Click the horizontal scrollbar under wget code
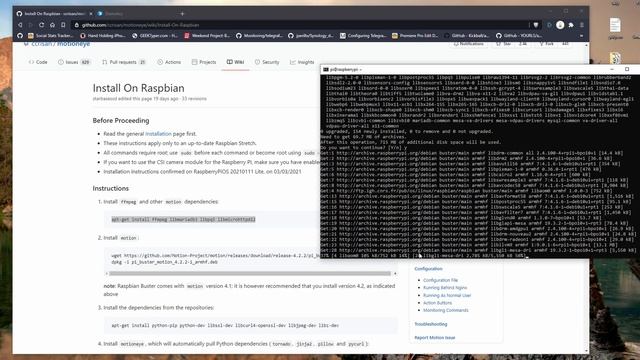 coord(250,273)
